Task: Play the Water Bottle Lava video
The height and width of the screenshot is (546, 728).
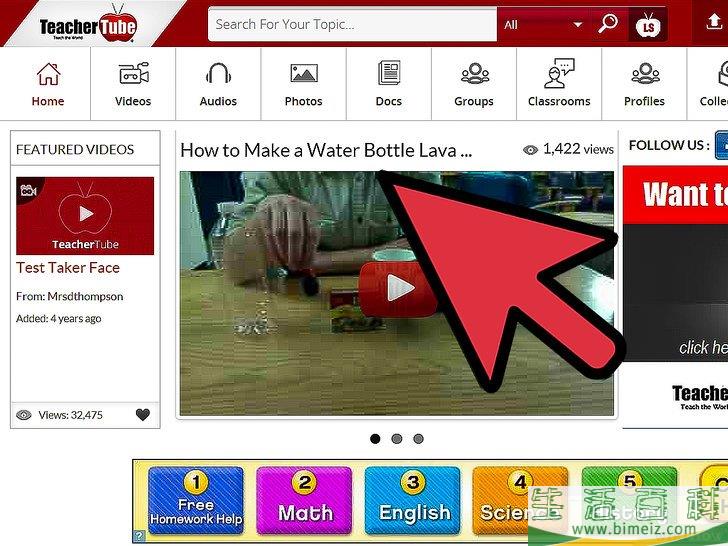Action: click(x=399, y=289)
